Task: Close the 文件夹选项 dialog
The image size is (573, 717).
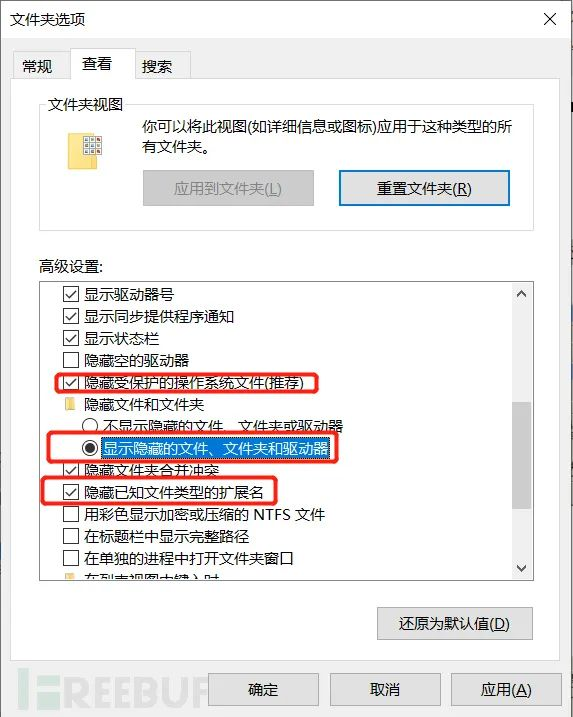Action: click(550, 19)
